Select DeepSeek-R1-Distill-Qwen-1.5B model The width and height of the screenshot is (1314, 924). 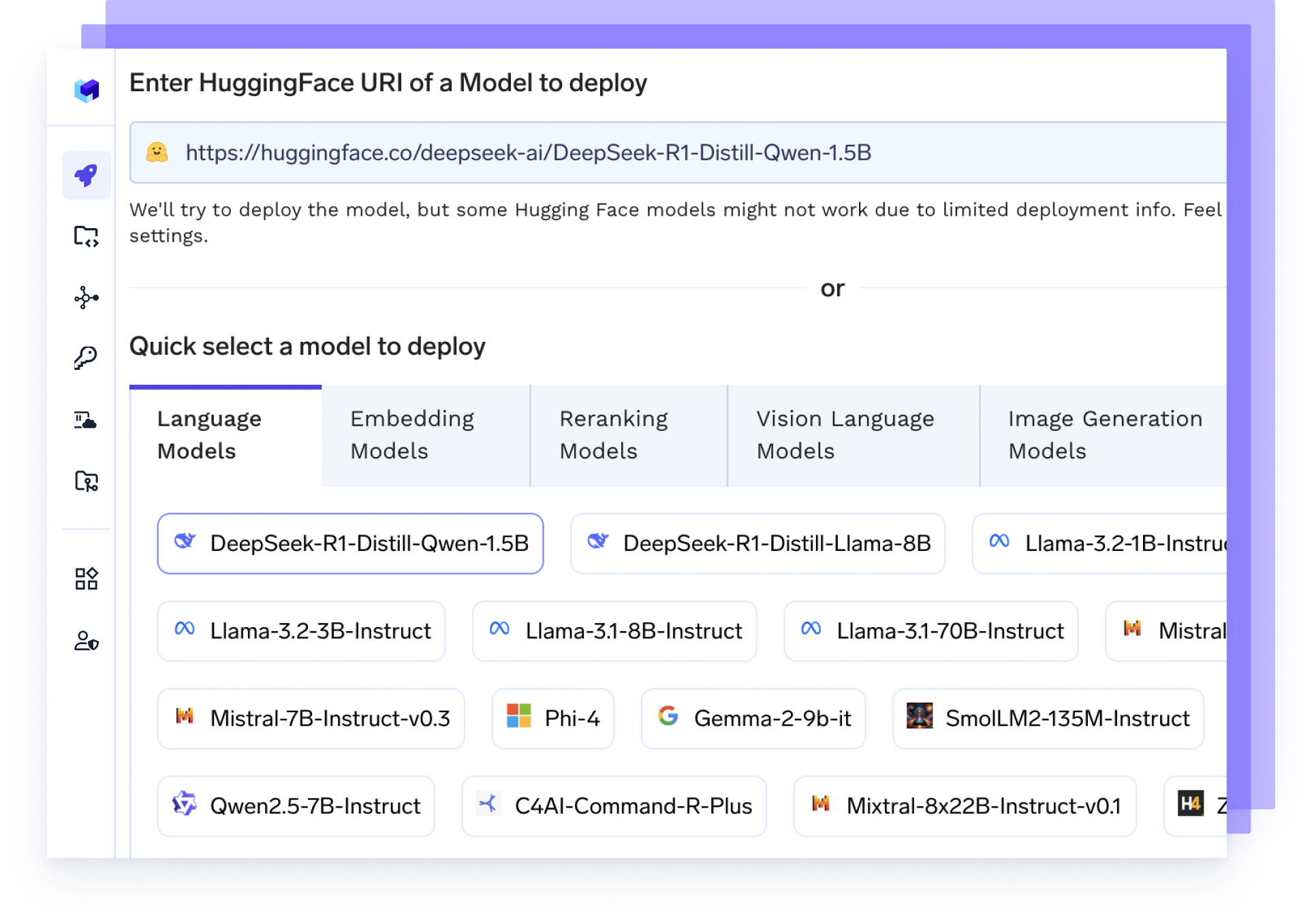click(x=350, y=543)
